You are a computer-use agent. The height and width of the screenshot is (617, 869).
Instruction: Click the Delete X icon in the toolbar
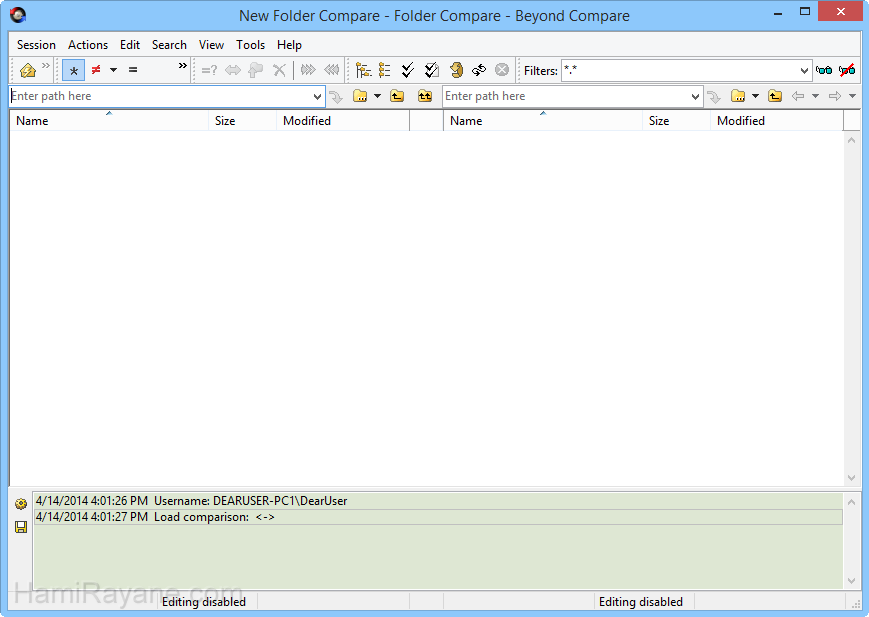click(x=279, y=70)
